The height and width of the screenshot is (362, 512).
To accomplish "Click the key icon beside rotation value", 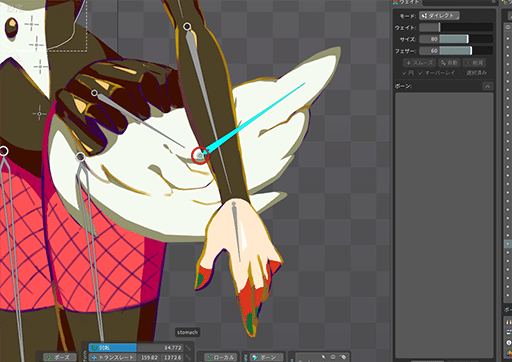I will pos(188,348).
